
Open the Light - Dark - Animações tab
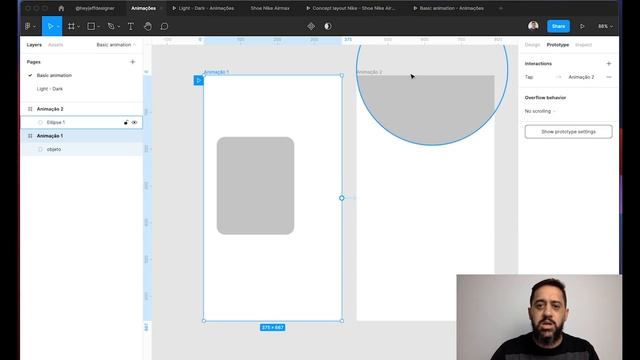203,8
